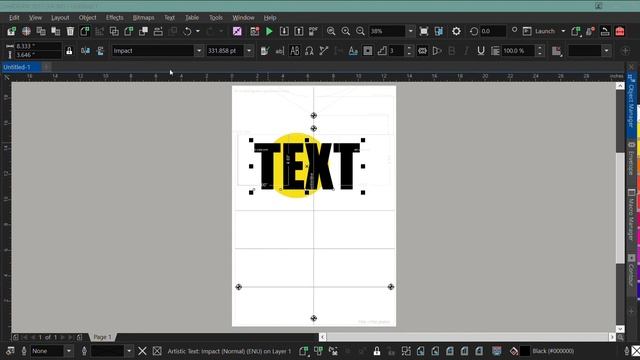Toggle the Underline U button
Screen dimensions: 640x360
[481, 51]
